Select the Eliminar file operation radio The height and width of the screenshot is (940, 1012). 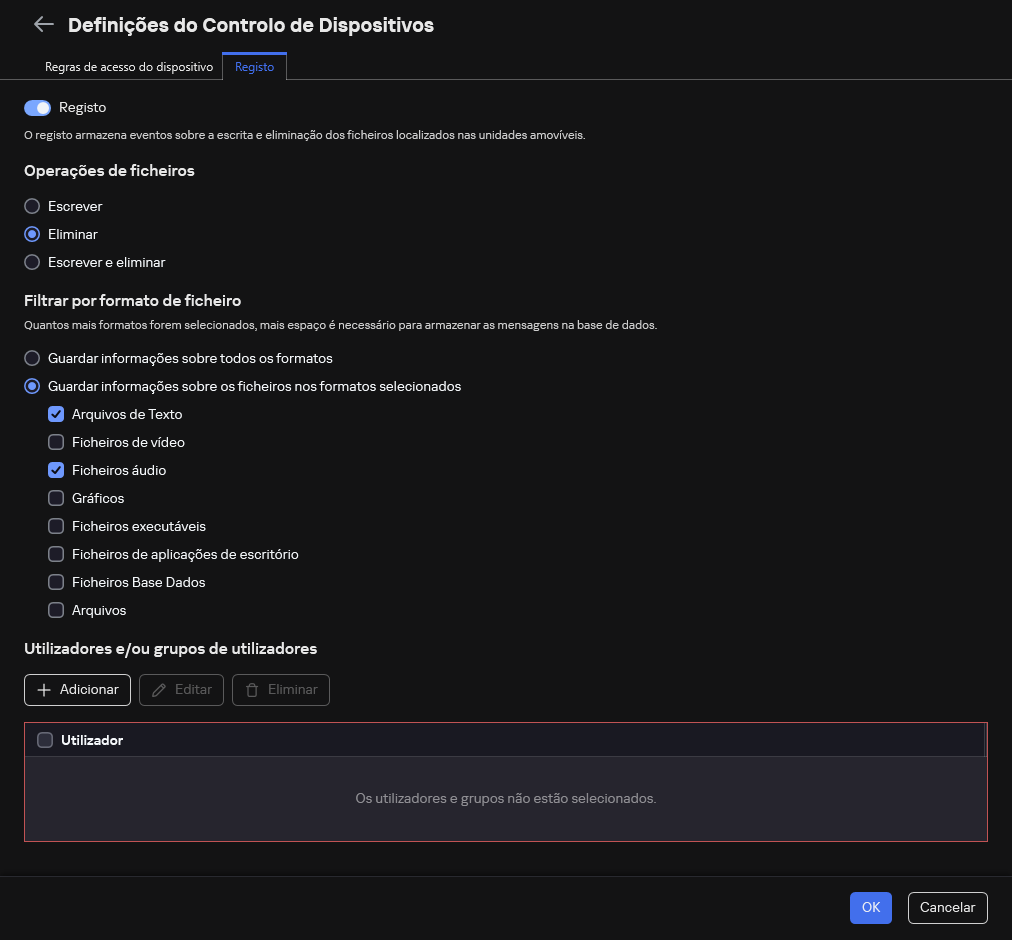point(33,234)
